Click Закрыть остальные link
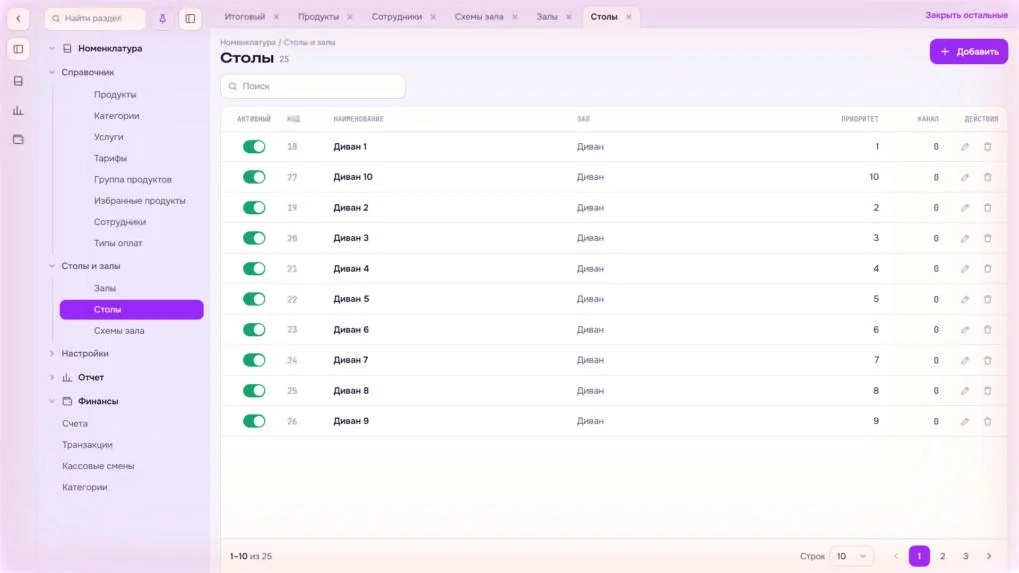This screenshot has height=573, width=1019. [966, 16]
